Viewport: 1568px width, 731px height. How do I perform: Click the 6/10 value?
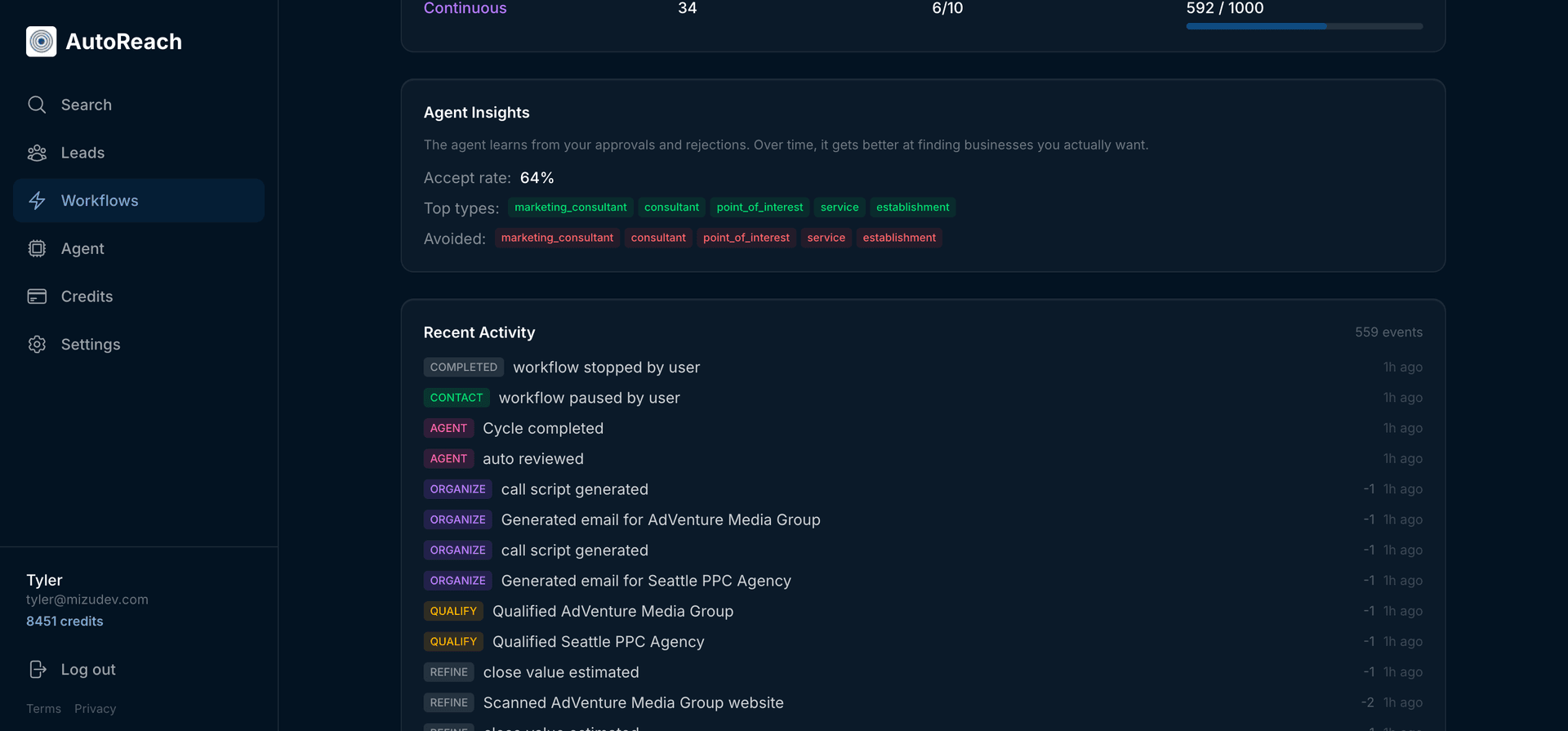(x=947, y=8)
